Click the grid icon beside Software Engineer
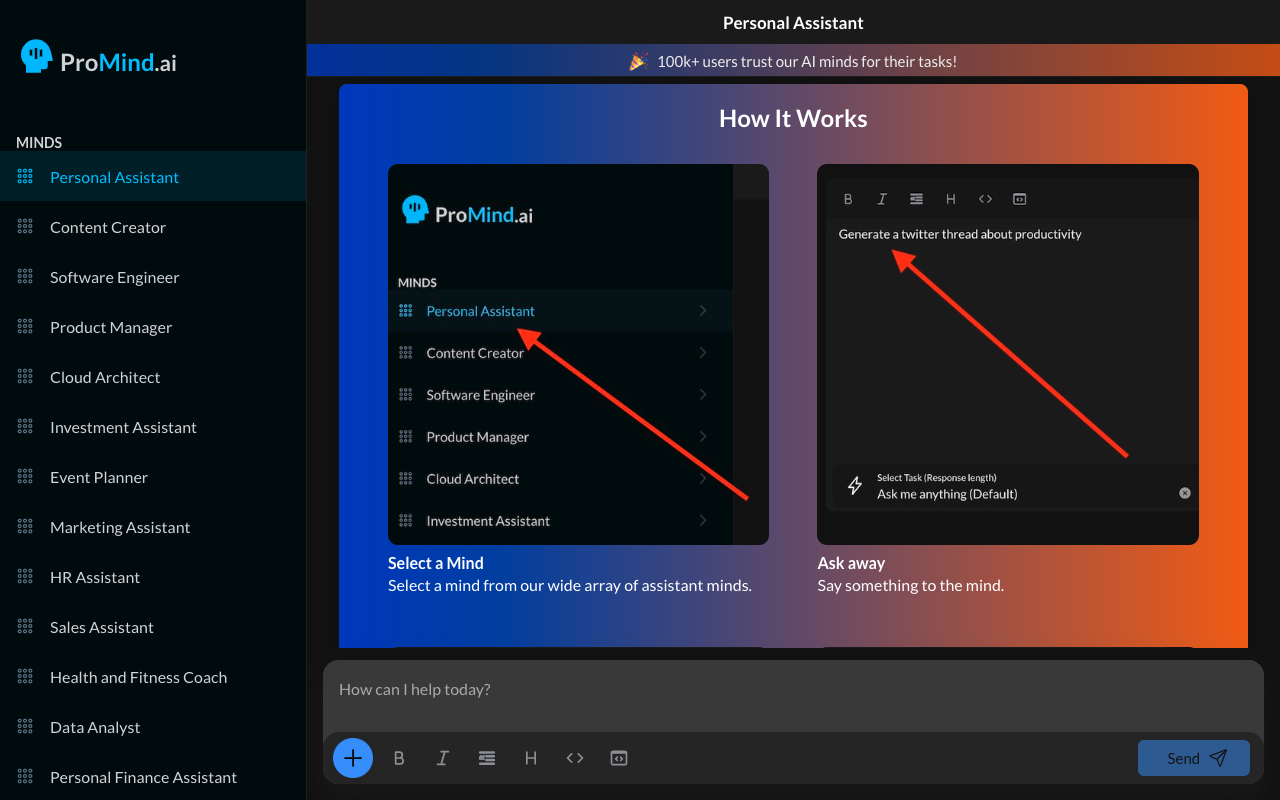Screen dimensions: 1280x800 pos(25,277)
